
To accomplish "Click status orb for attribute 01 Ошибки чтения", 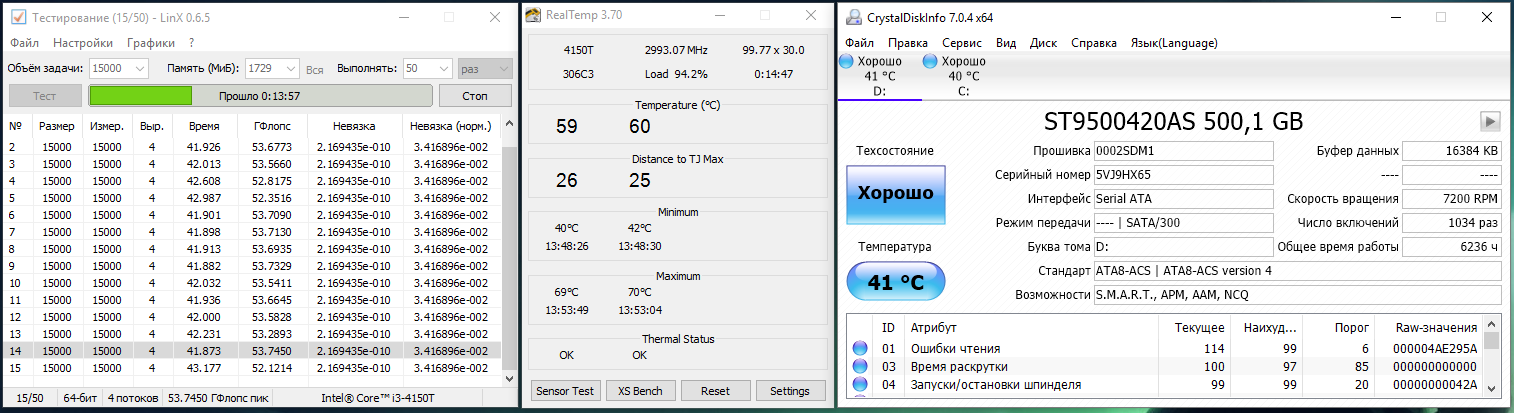I will [x=859, y=348].
